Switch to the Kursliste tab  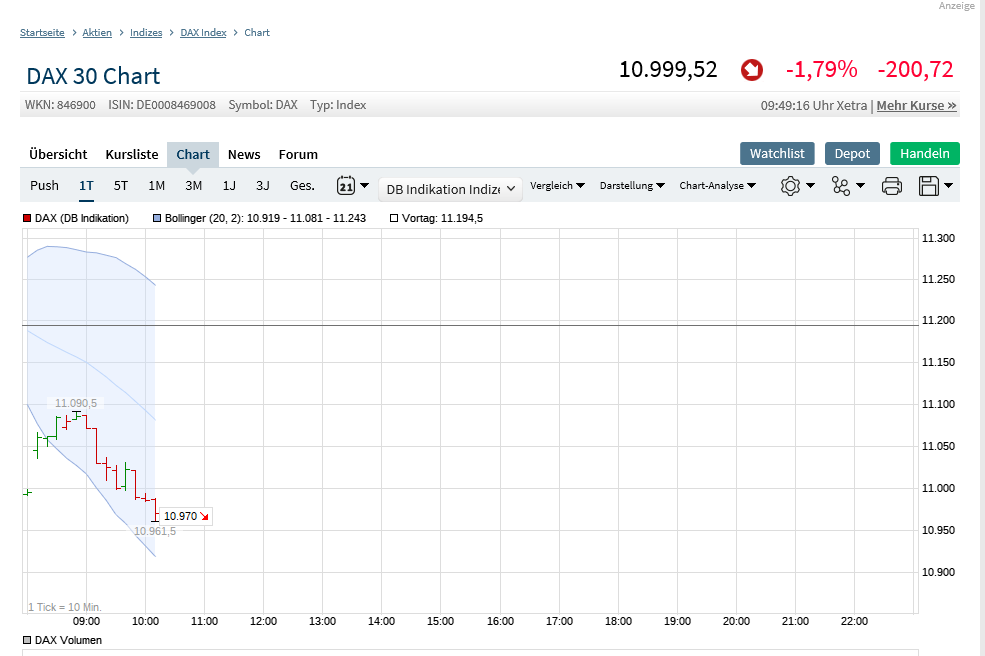coord(132,155)
